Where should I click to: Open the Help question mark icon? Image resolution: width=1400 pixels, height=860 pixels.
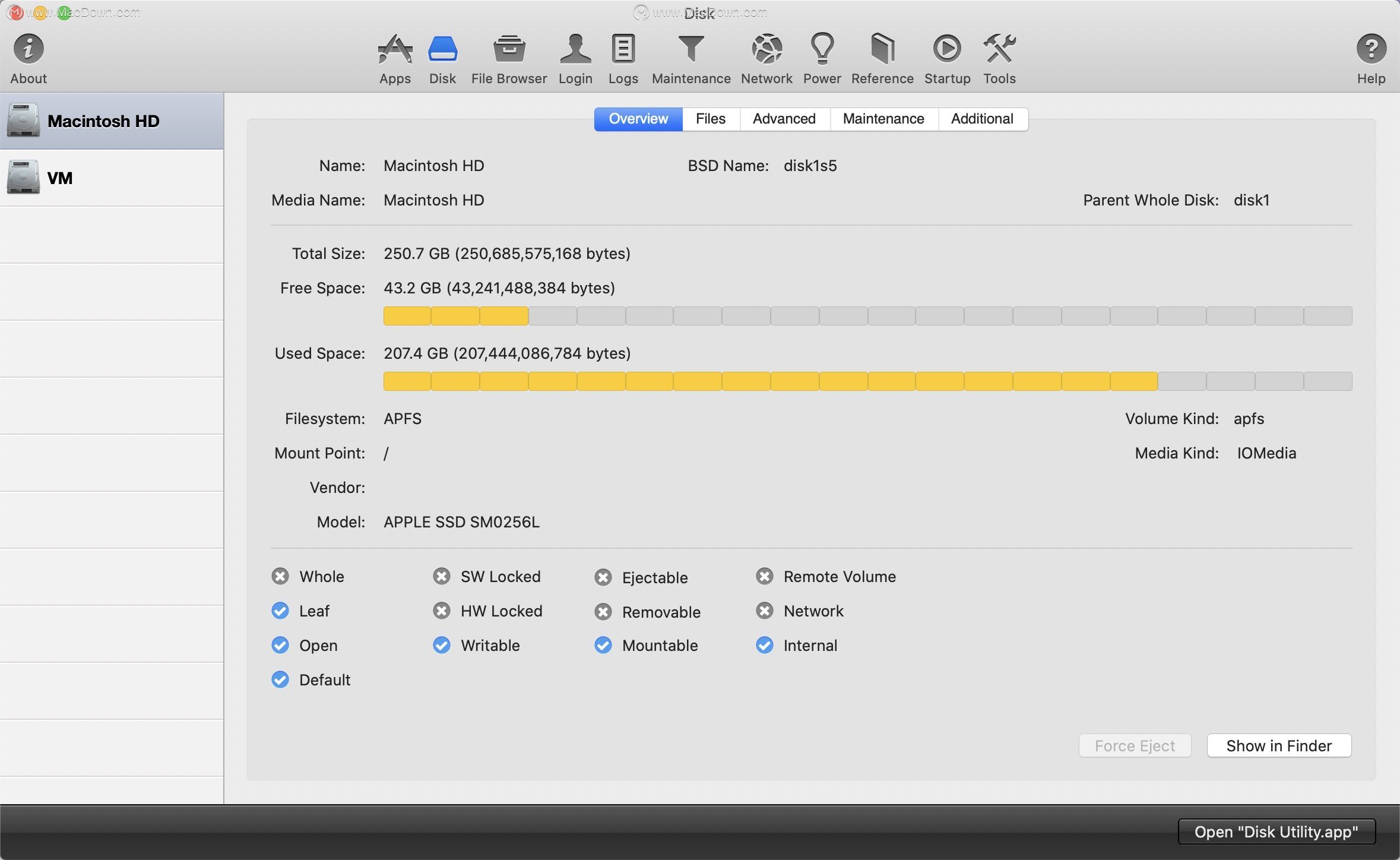(1371, 58)
